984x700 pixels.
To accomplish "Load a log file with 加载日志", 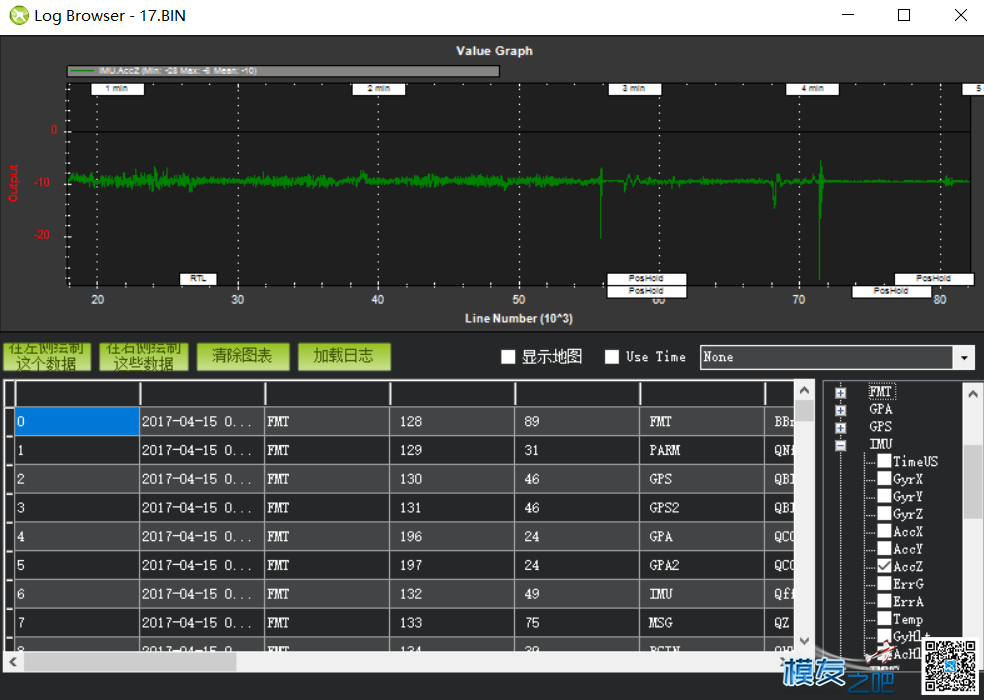I will (x=344, y=357).
